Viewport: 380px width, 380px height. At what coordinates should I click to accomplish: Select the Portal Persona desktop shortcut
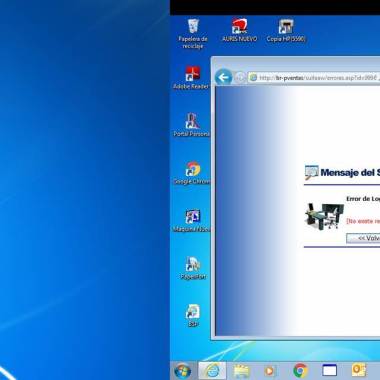point(192,125)
